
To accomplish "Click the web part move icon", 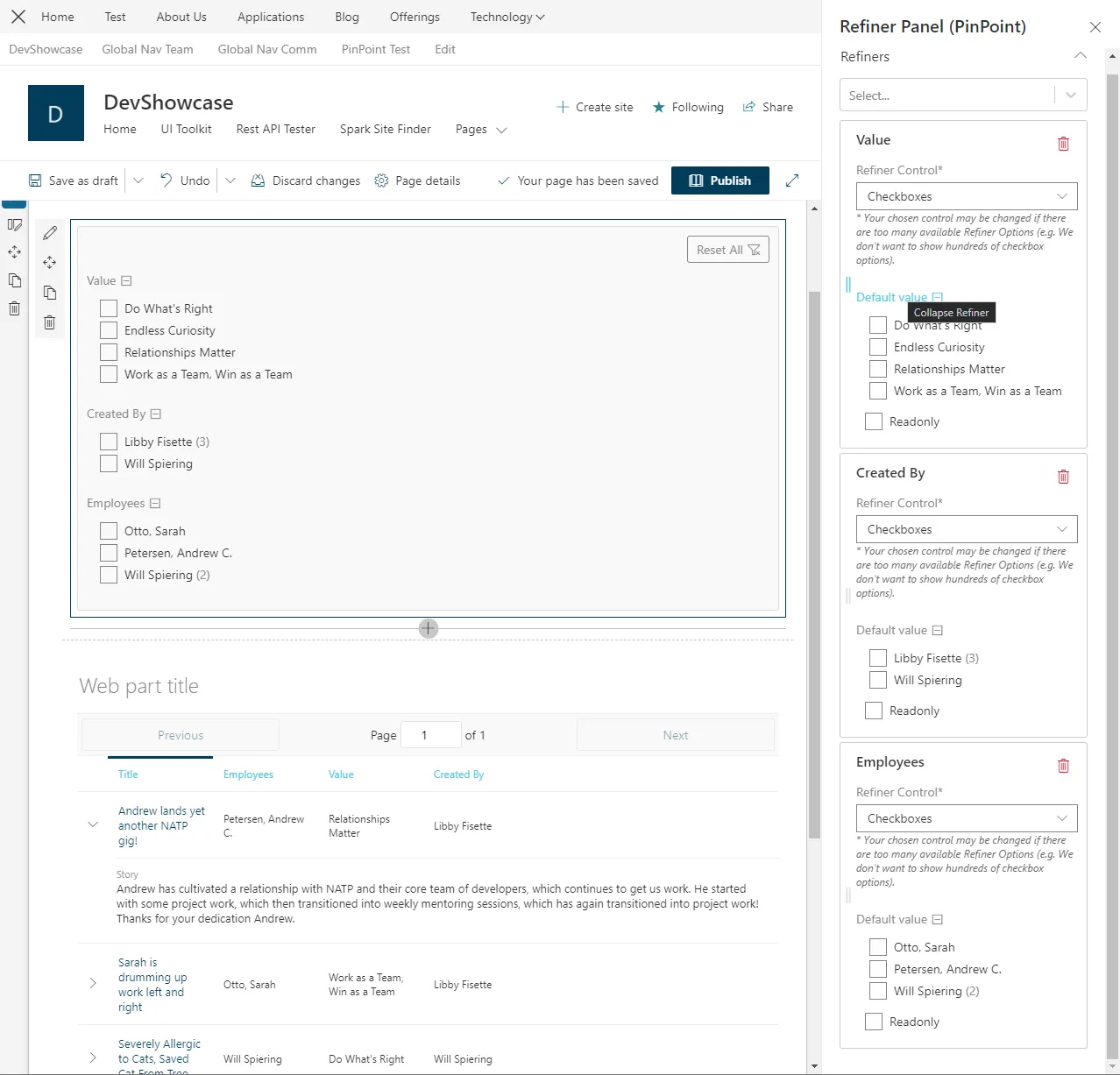I will tap(50, 263).
